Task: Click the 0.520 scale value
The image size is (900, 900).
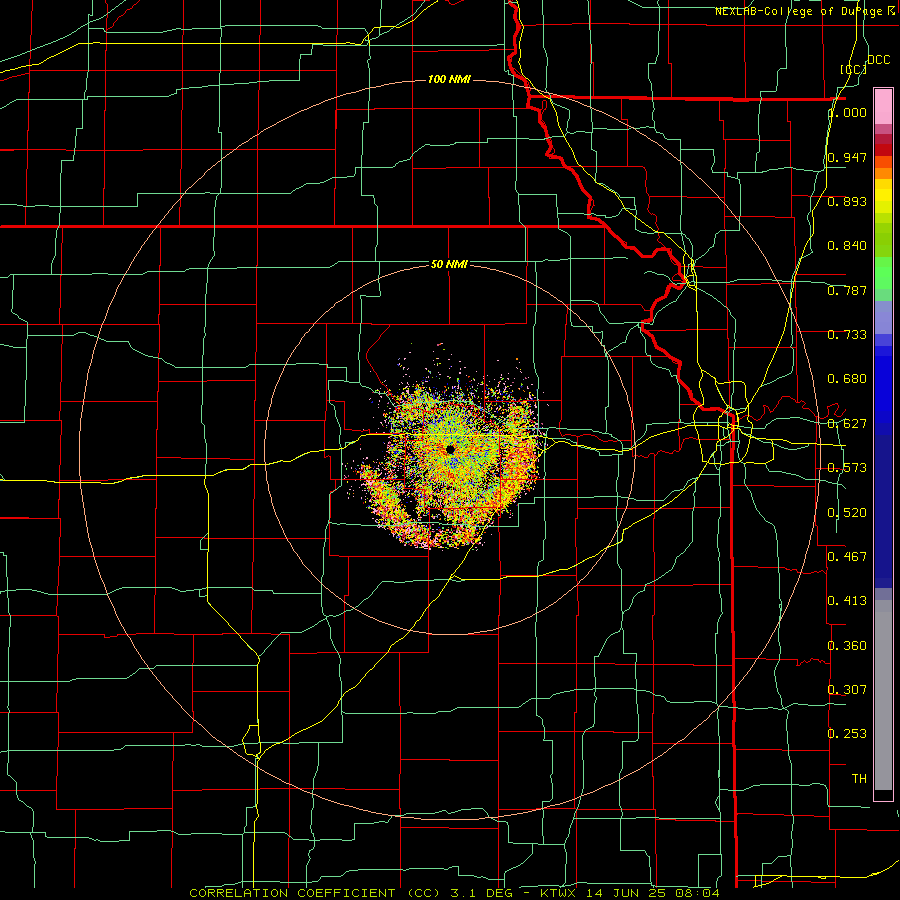Action: 847,513
